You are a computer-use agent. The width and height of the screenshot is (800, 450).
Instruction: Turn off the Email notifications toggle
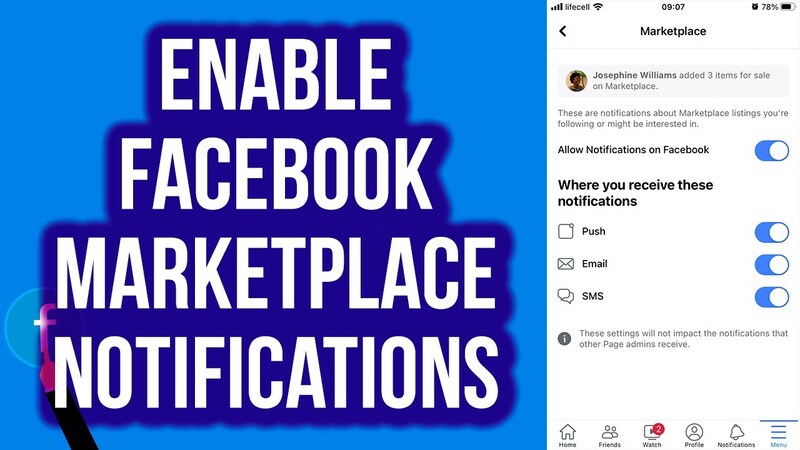coord(771,264)
